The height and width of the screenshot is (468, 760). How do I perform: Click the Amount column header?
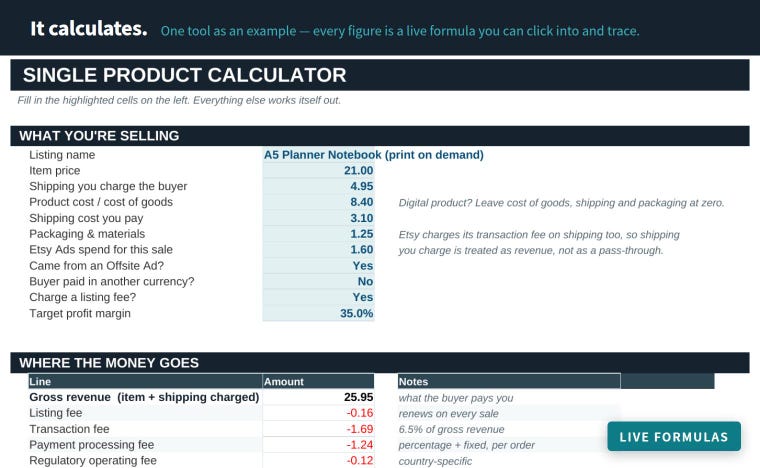[x=318, y=381]
